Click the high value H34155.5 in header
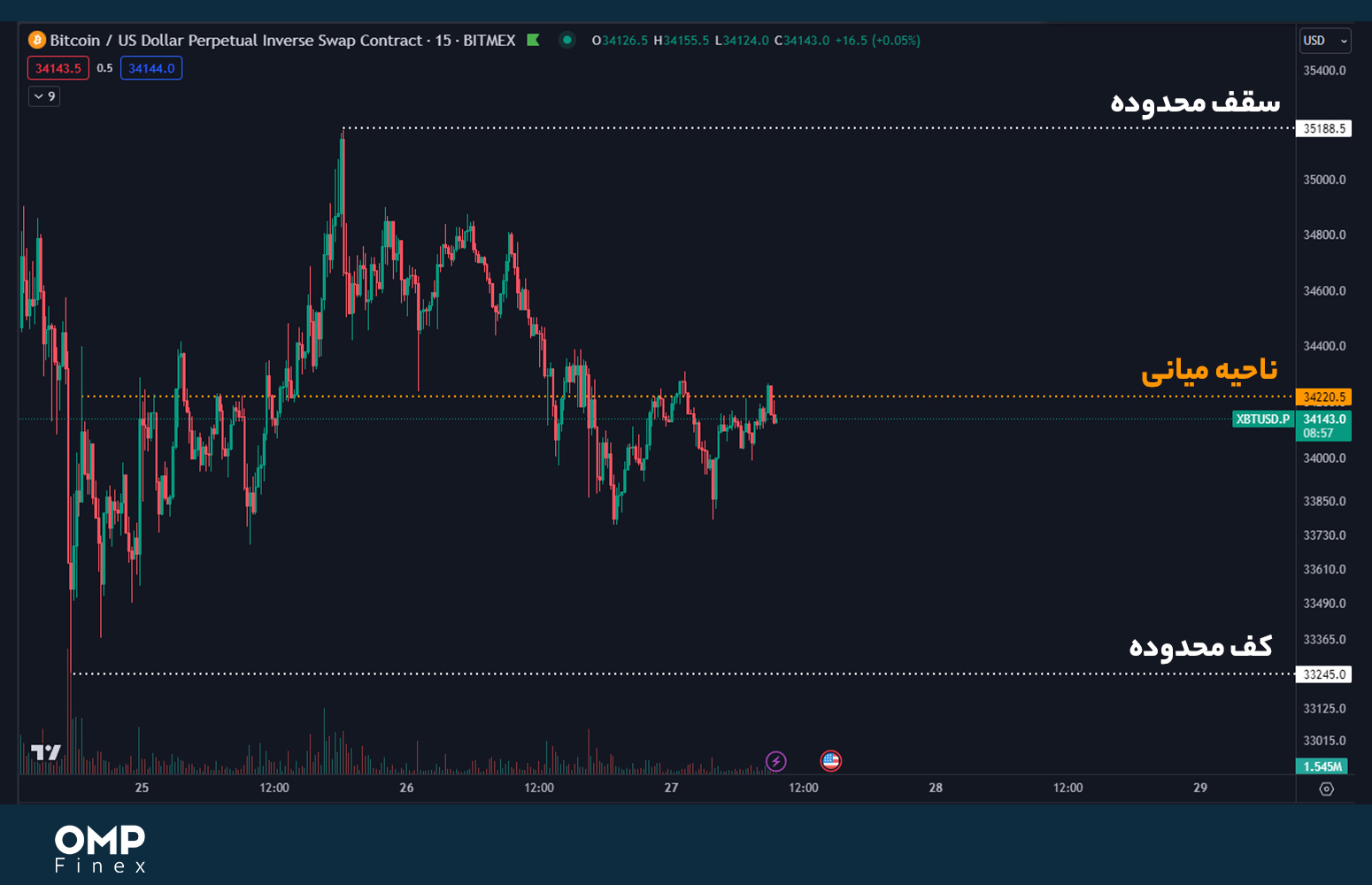The height and width of the screenshot is (885, 1372). [682, 41]
